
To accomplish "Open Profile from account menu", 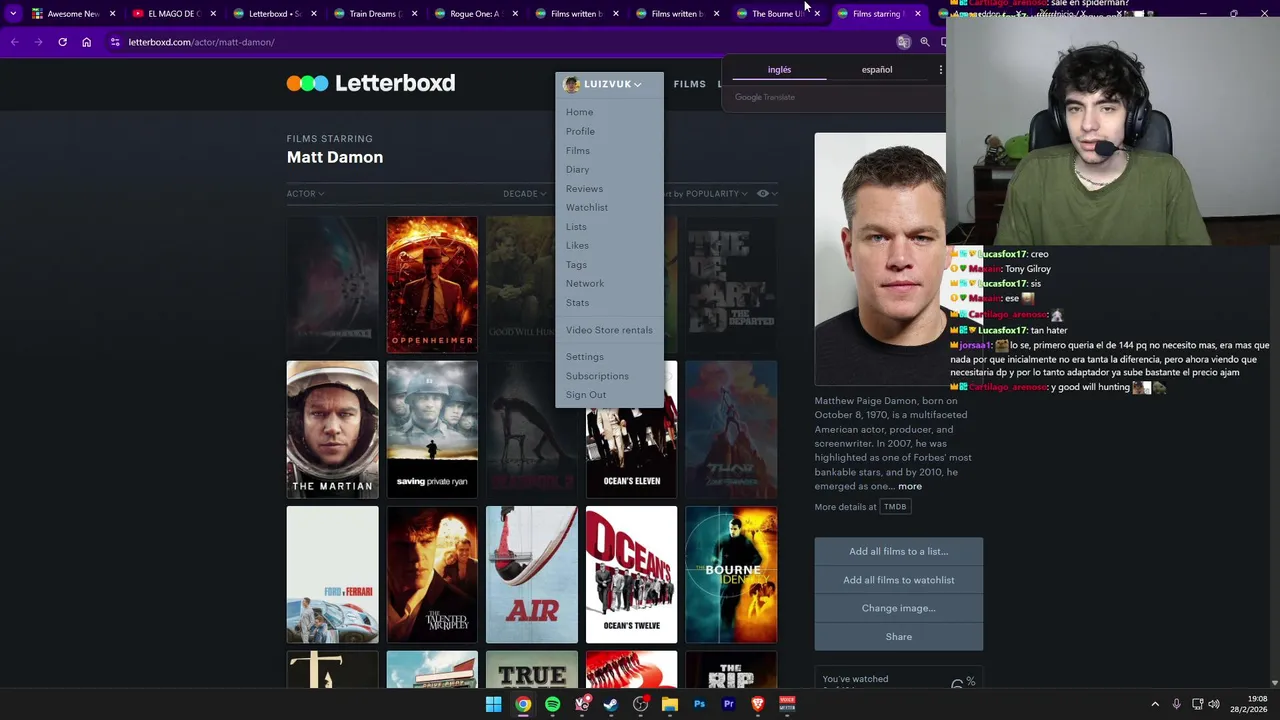I will click(x=580, y=131).
